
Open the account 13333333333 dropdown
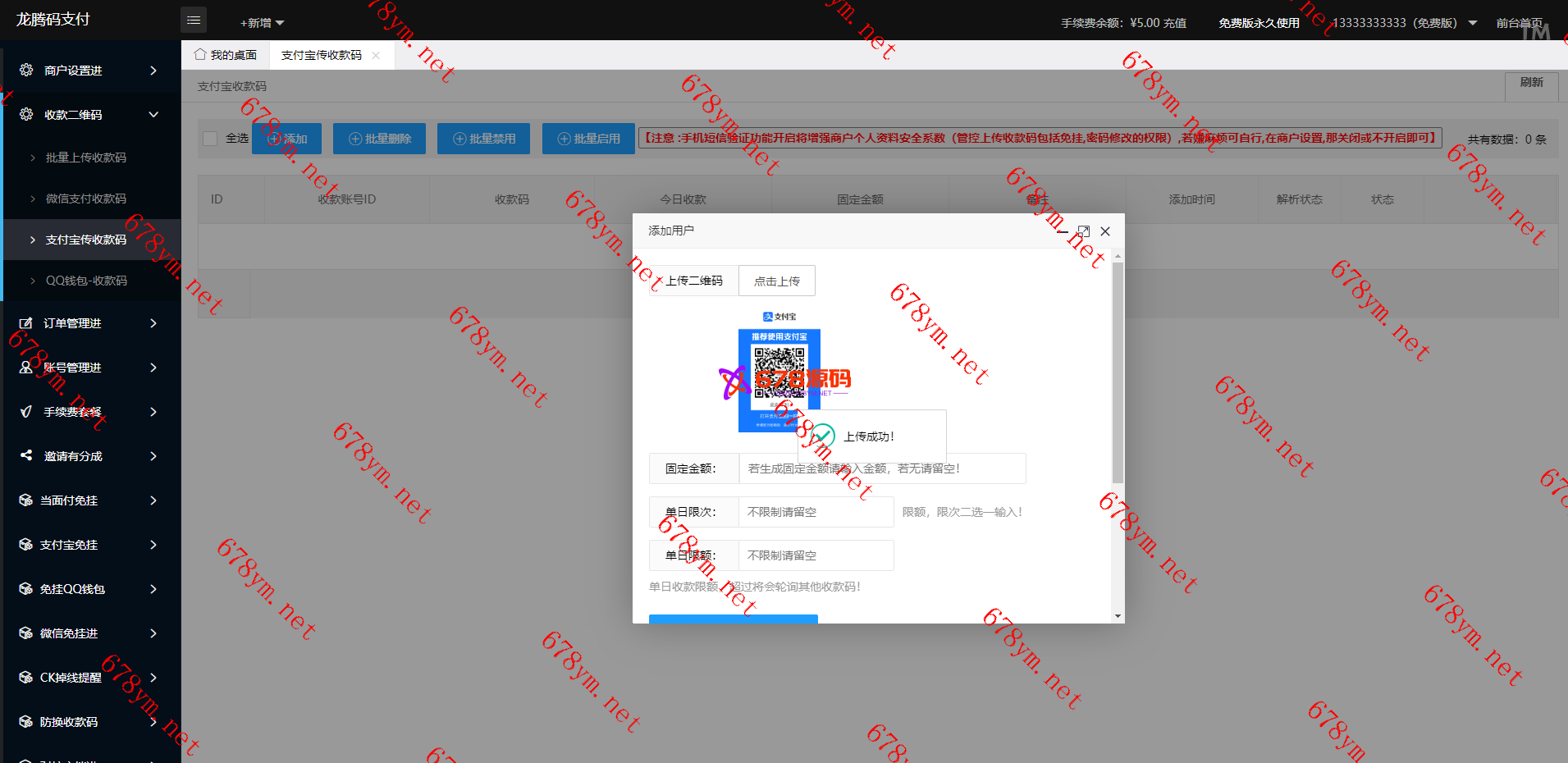click(1472, 23)
